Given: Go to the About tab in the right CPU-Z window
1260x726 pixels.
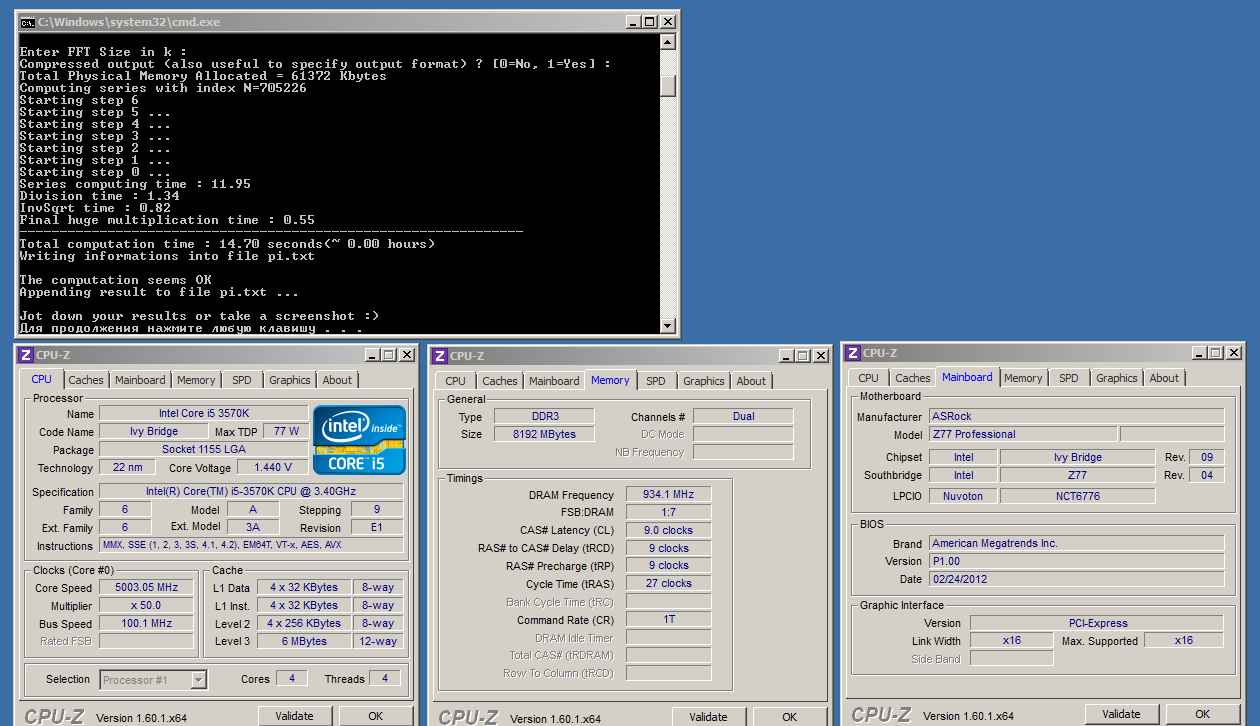Looking at the screenshot, I should (1164, 378).
